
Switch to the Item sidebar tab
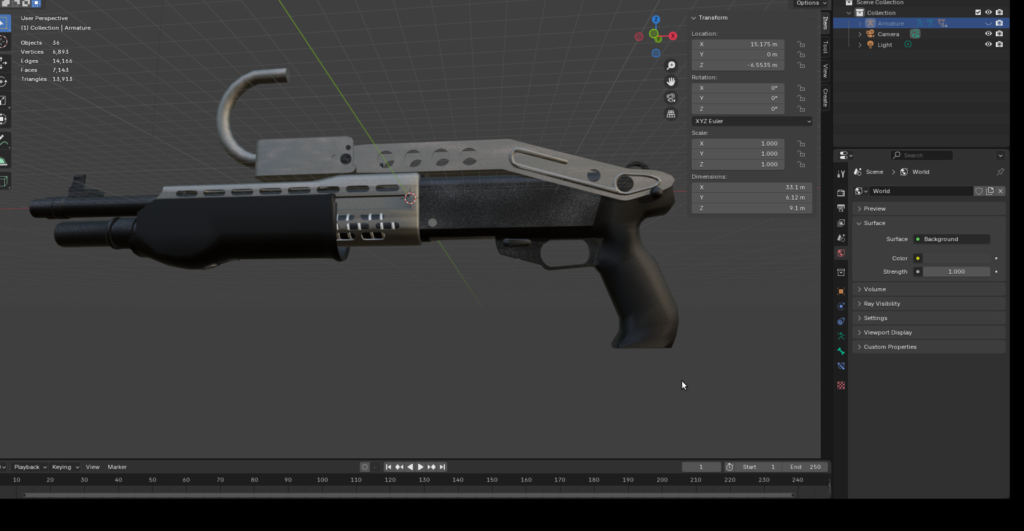point(825,24)
